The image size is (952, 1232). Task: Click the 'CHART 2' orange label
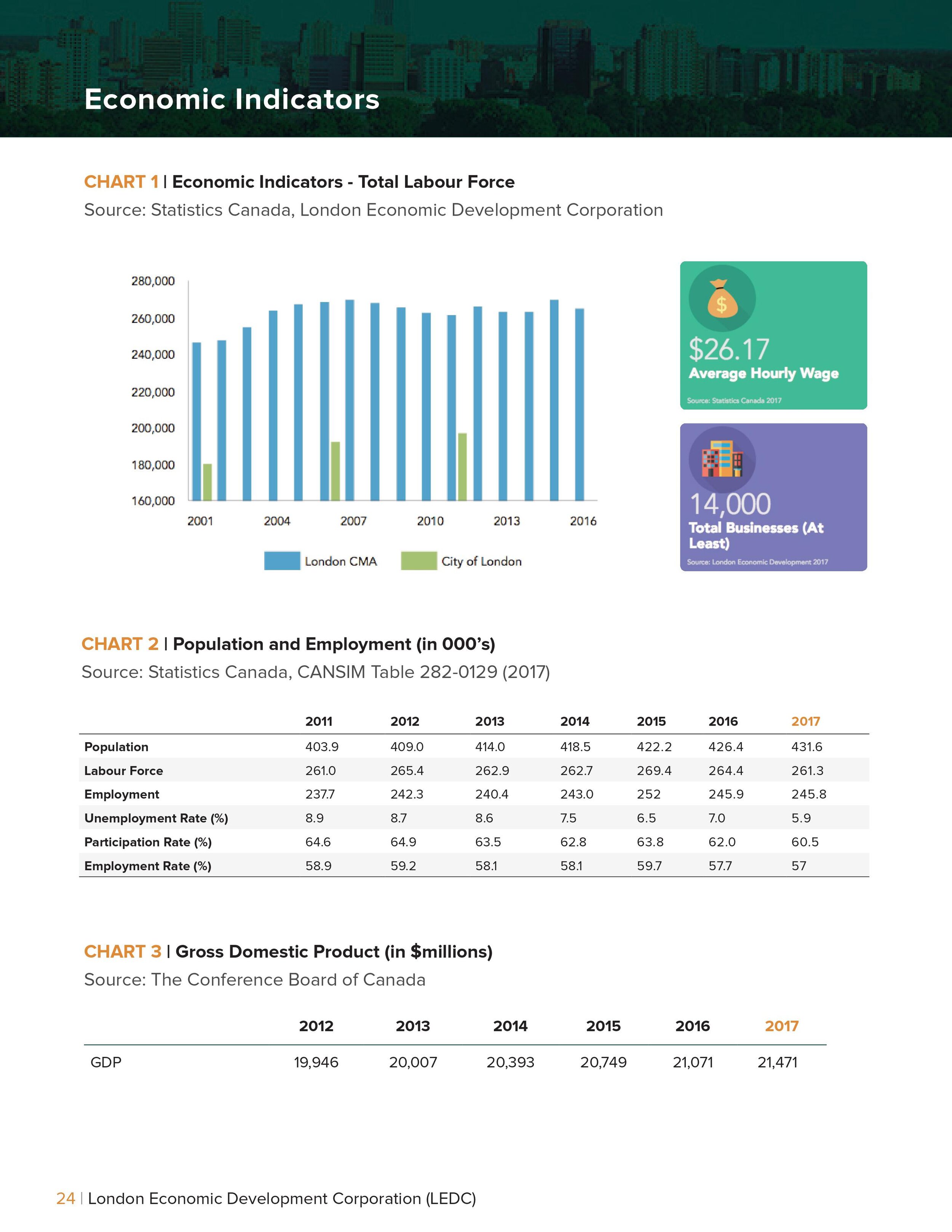(120, 644)
